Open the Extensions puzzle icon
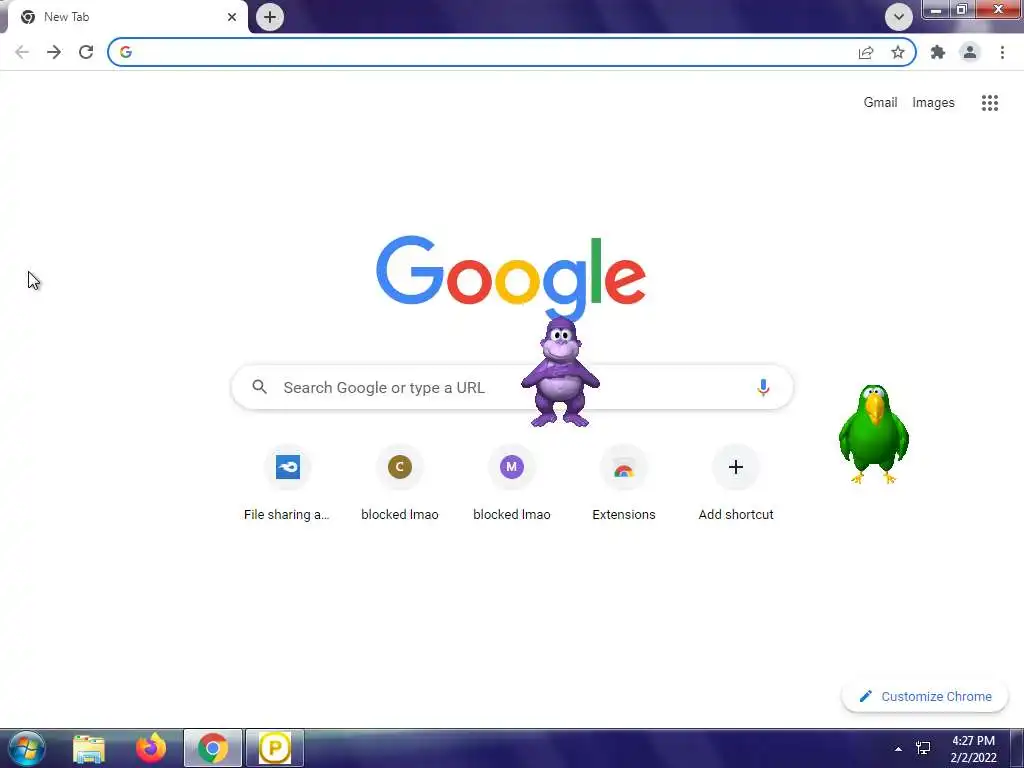Screen dimensions: 1024x768 [x=938, y=52]
